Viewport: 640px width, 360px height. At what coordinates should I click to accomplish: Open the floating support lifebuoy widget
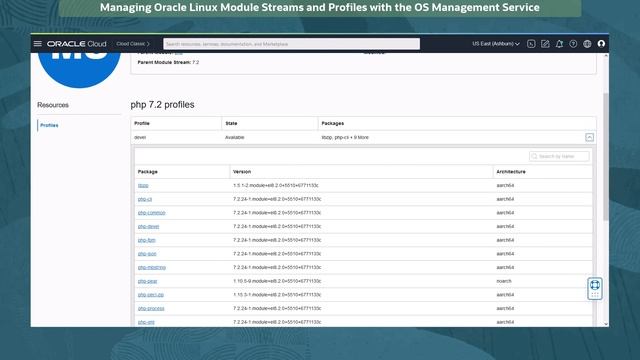[595, 288]
